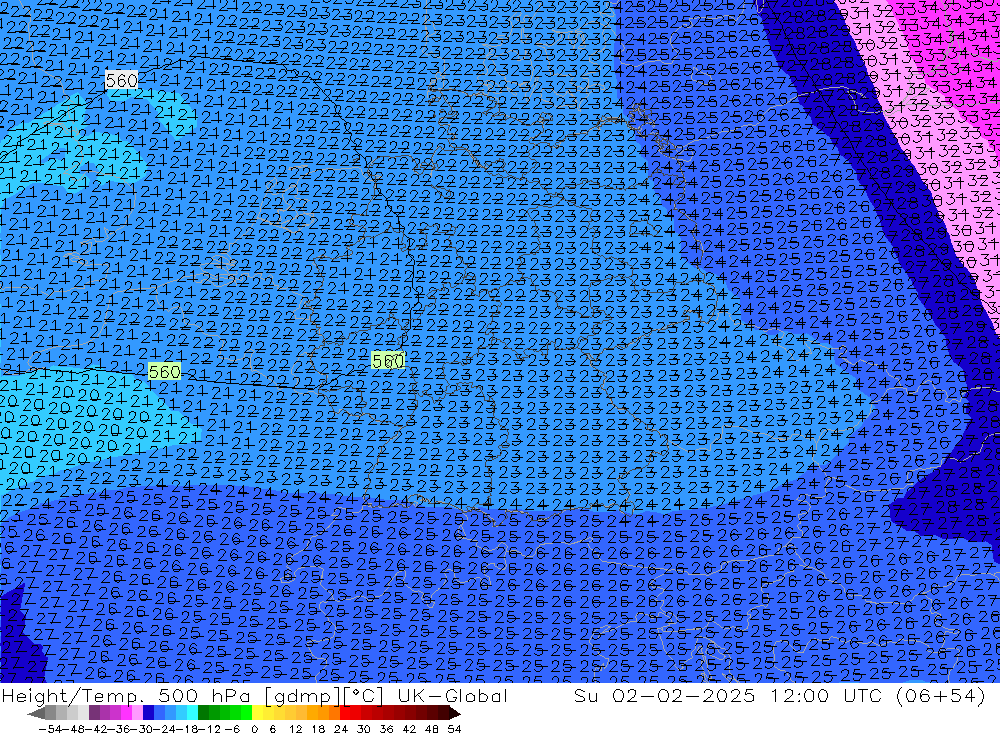Click the "54" legend scale value
Image resolution: width=1000 pixels, height=733 pixels.
tap(454, 729)
